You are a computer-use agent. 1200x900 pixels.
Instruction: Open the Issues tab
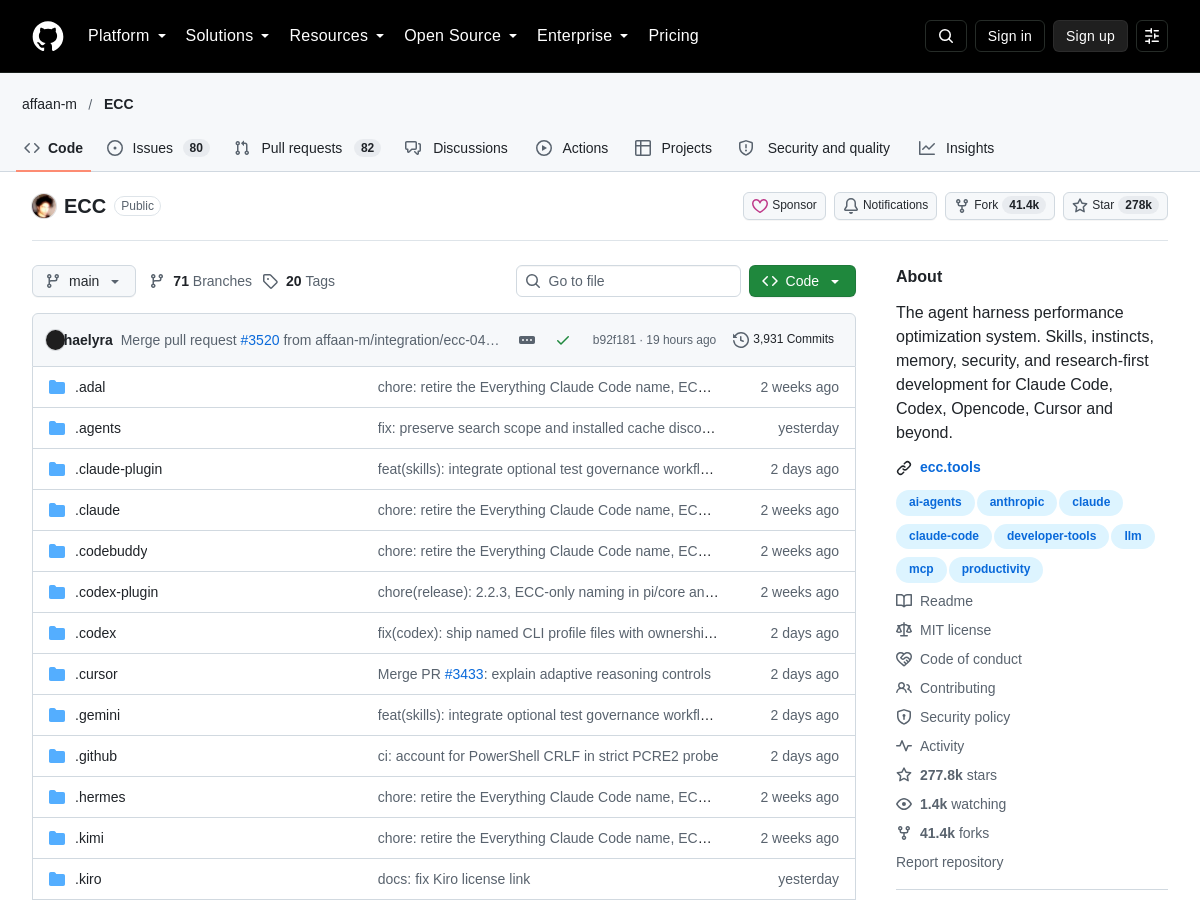(x=158, y=148)
